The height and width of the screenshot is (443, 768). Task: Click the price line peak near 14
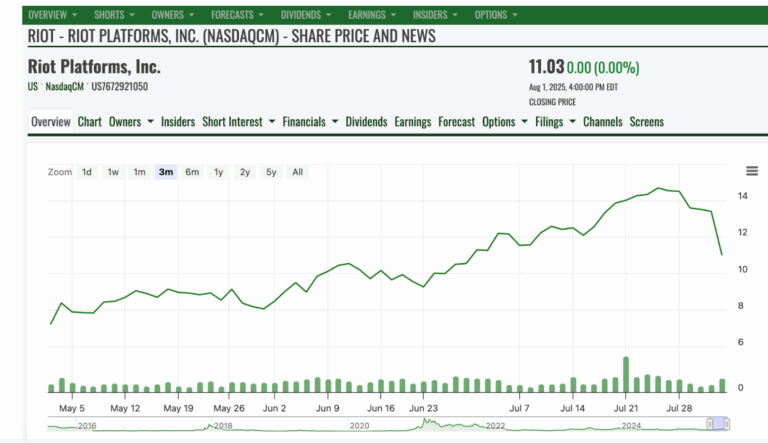tap(658, 188)
